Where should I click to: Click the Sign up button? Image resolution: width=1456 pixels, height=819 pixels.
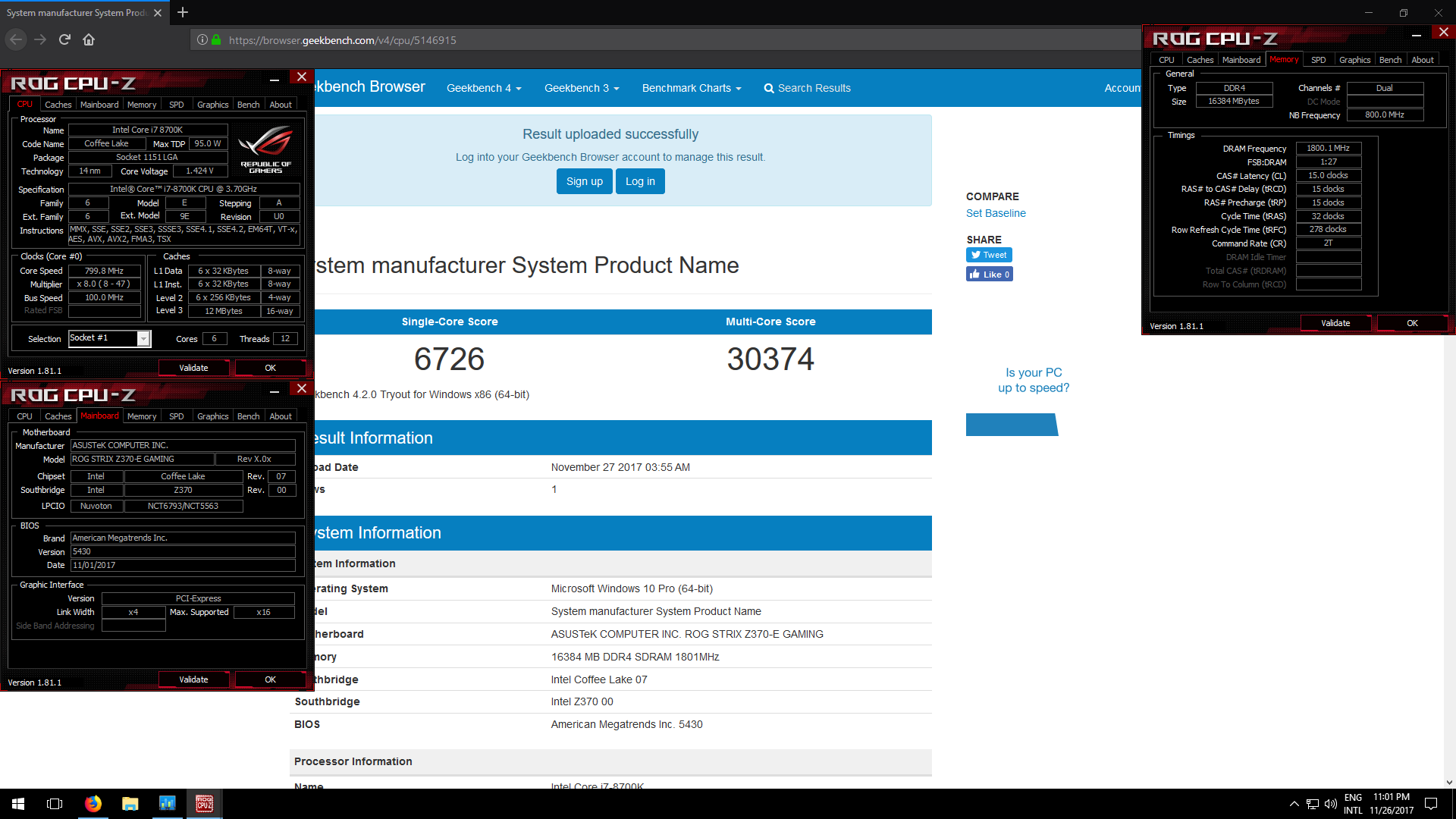coord(584,181)
